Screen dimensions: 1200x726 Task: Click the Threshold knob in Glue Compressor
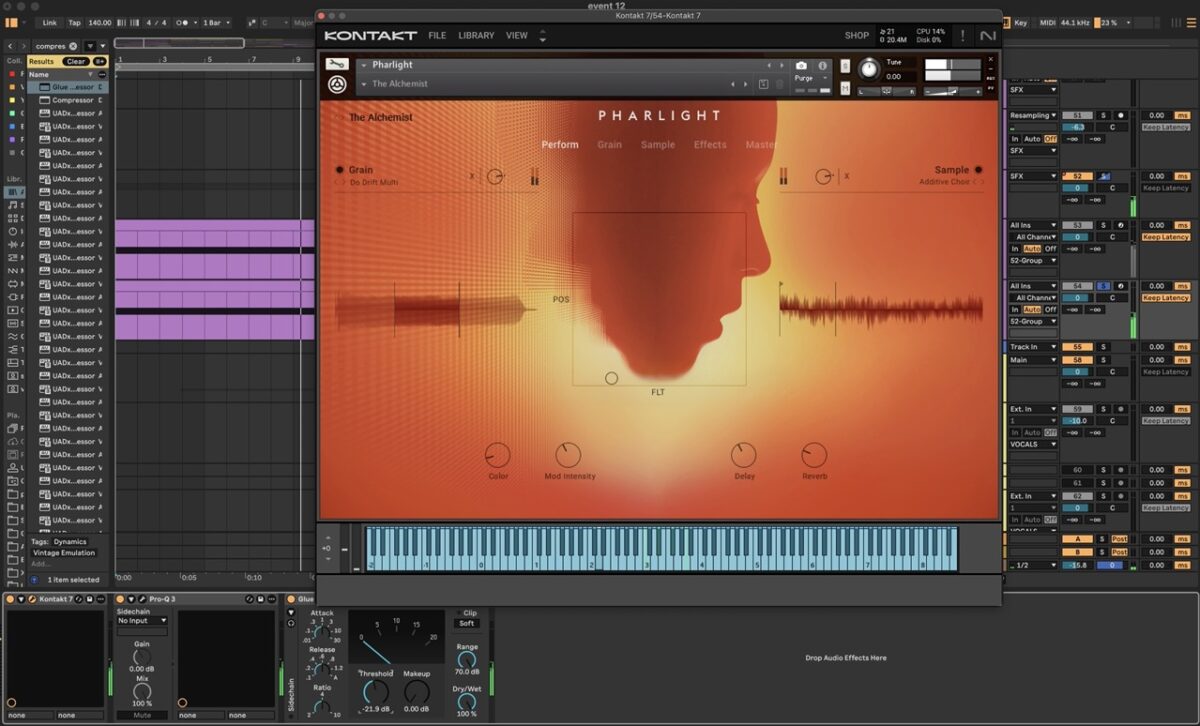point(375,691)
